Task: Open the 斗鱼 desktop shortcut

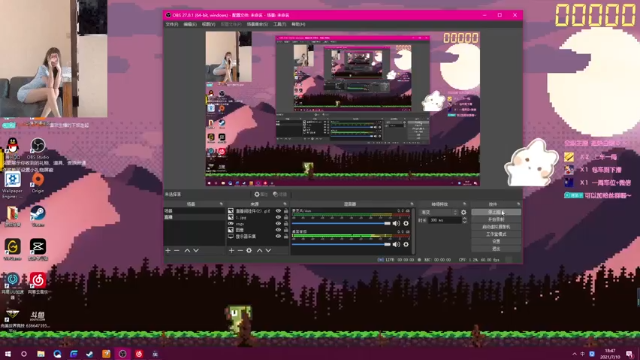Action: coord(38,319)
